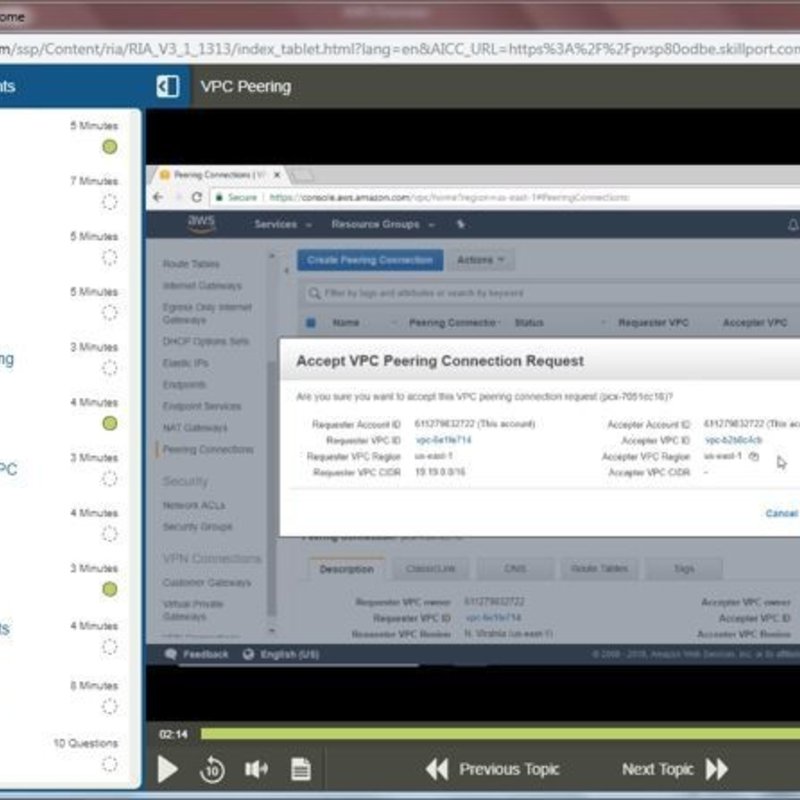This screenshot has height=800, width=800.
Task: Select Endpoints in the sidebar
Action: (x=184, y=384)
